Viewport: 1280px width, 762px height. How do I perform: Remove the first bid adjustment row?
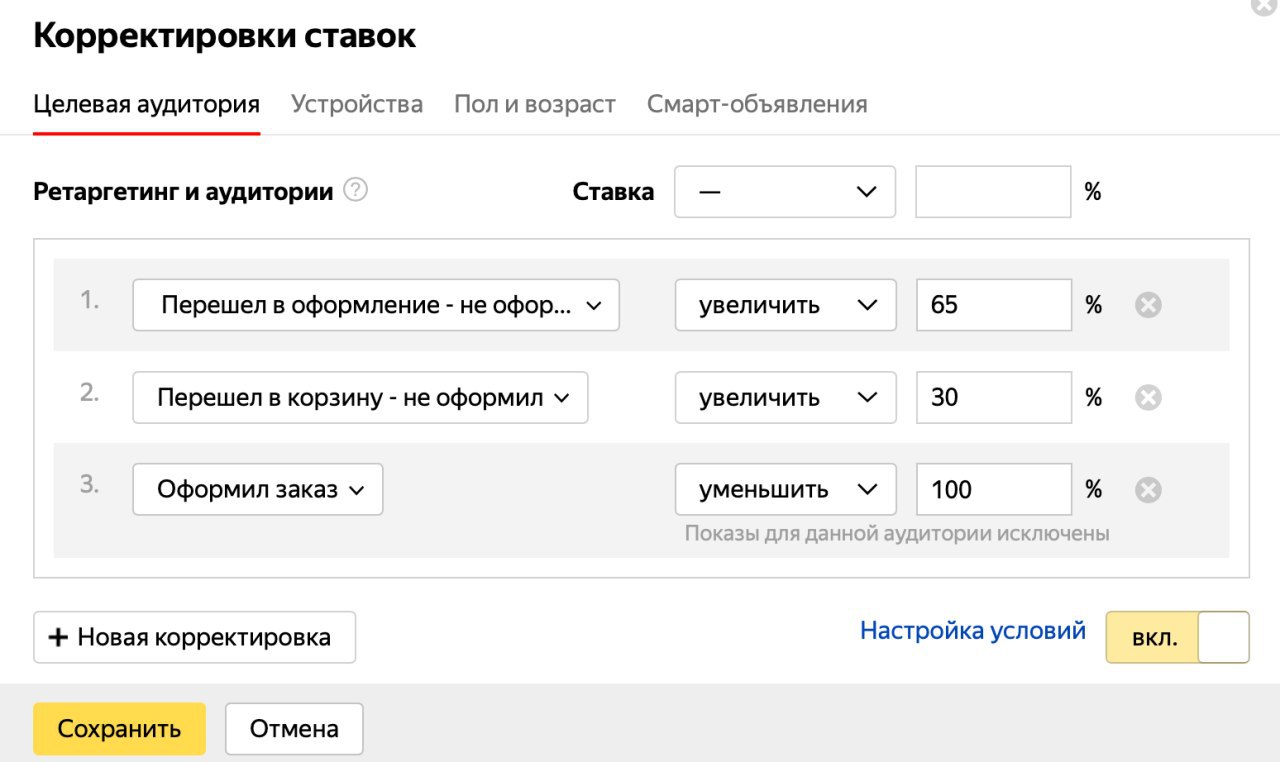coord(1148,305)
